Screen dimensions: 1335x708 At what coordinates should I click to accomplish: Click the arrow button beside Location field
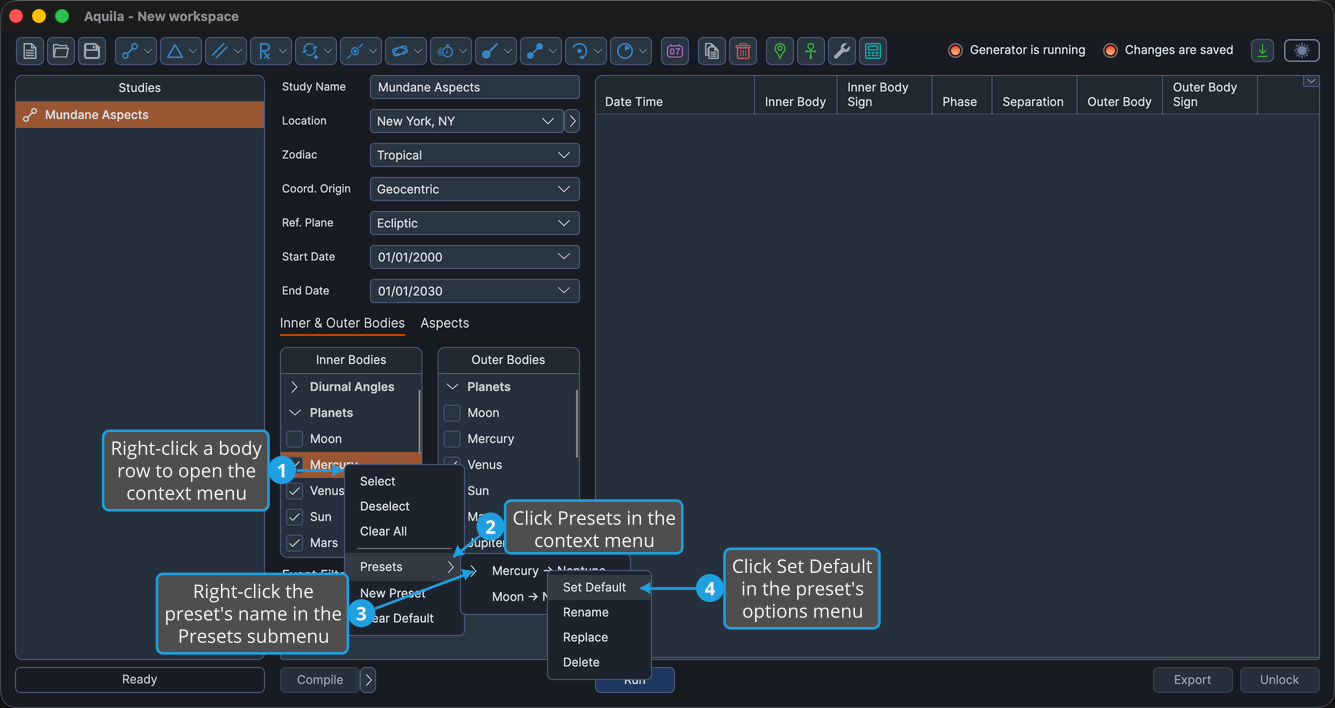coord(572,121)
